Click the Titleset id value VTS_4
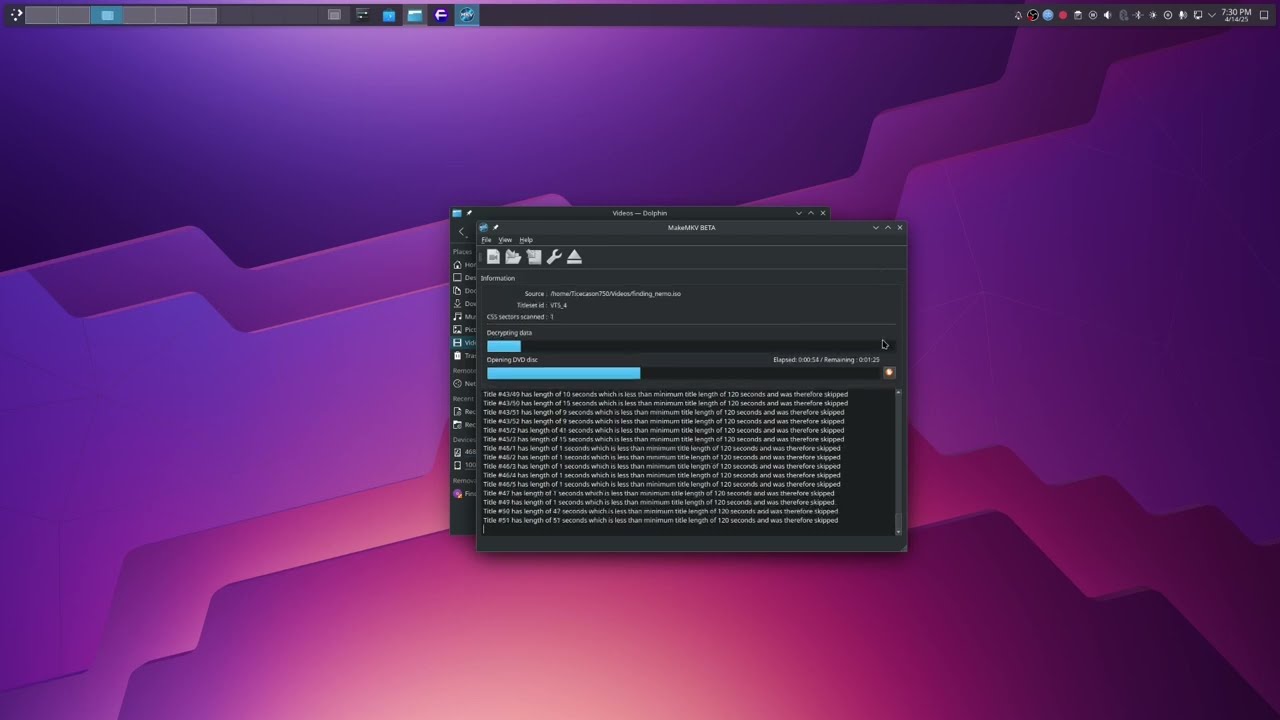The image size is (1280, 720). (558, 305)
